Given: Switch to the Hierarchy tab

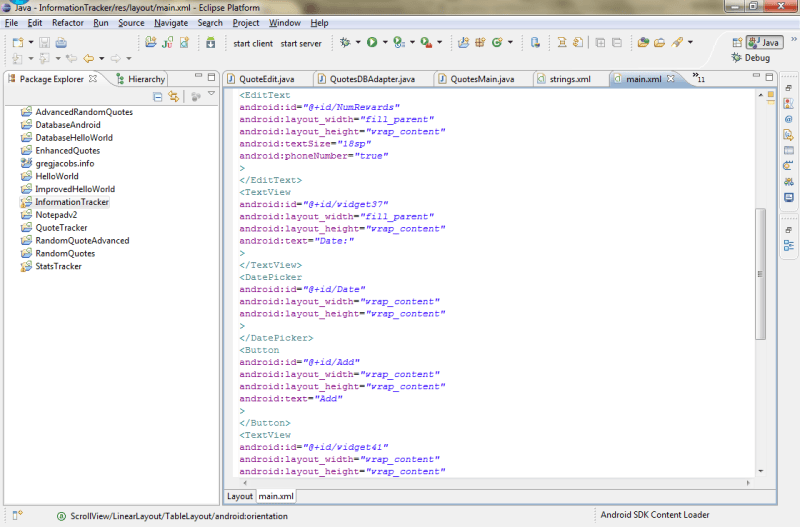Looking at the screenshot, I should click(140, 79).
